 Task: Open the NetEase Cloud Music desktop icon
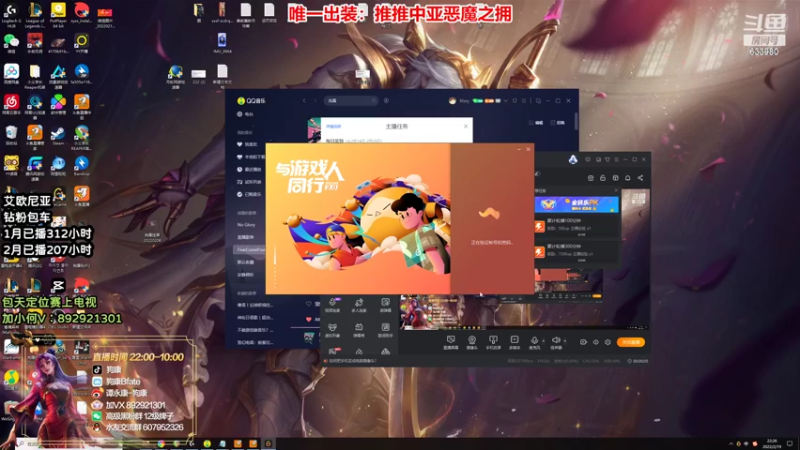pos(11,105)
